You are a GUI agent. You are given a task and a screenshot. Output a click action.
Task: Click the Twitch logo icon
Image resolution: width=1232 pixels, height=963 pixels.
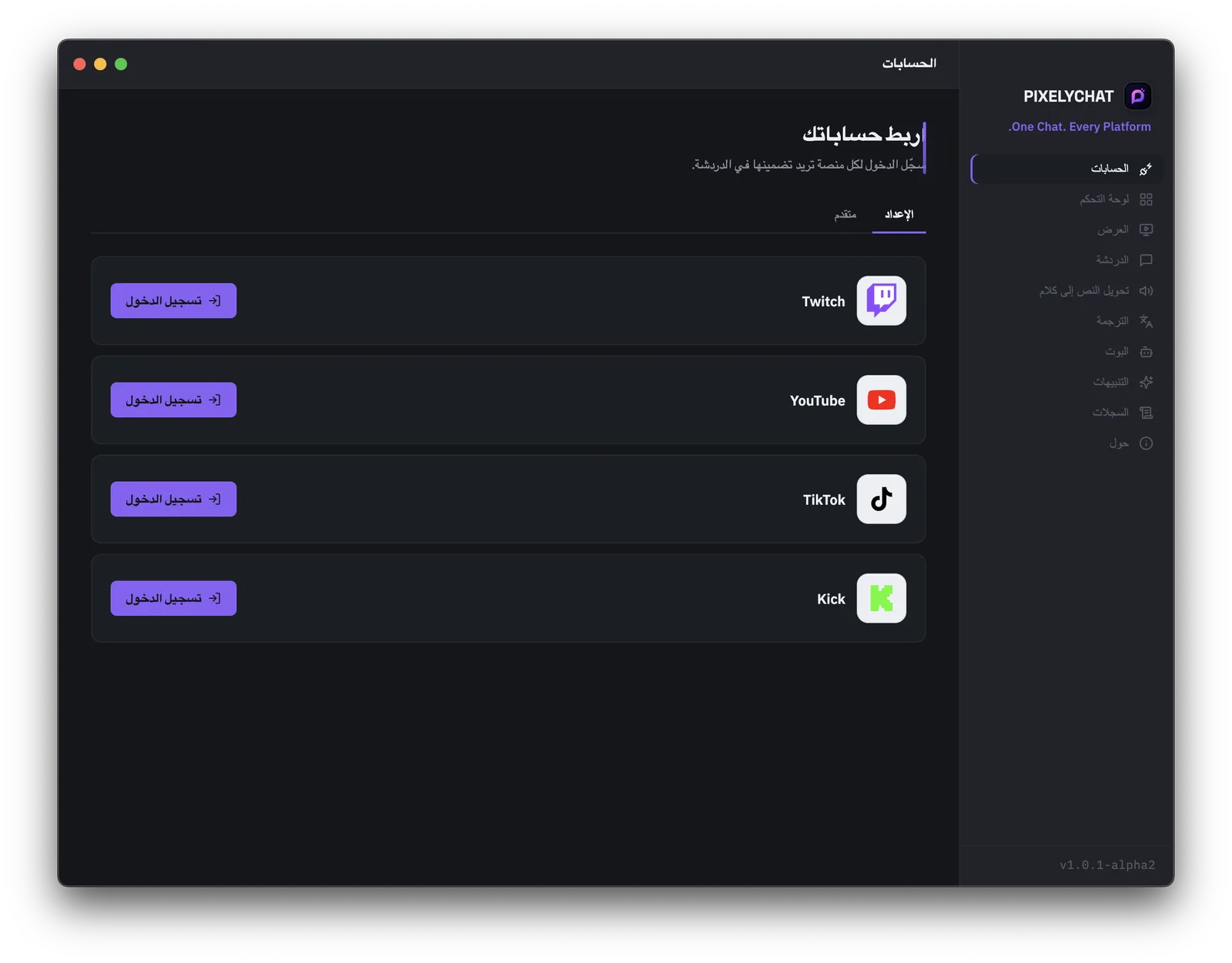pyautogui.click(x=881, y=301)
